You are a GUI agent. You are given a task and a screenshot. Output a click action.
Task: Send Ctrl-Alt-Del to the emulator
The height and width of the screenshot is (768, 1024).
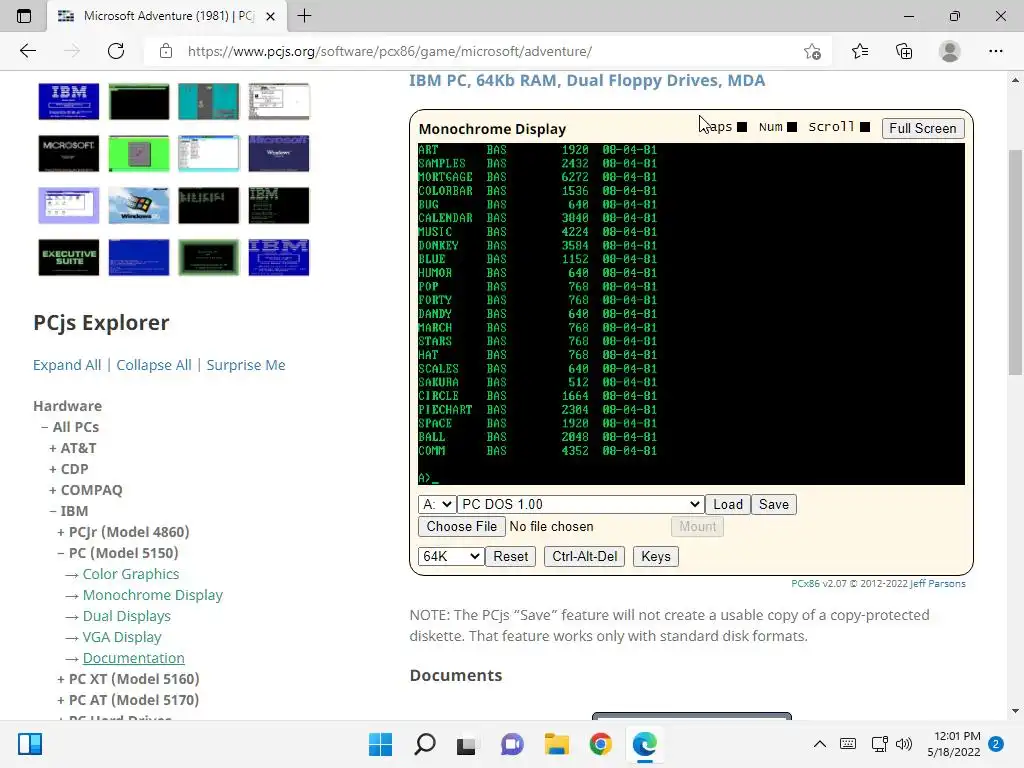point(584,556)
